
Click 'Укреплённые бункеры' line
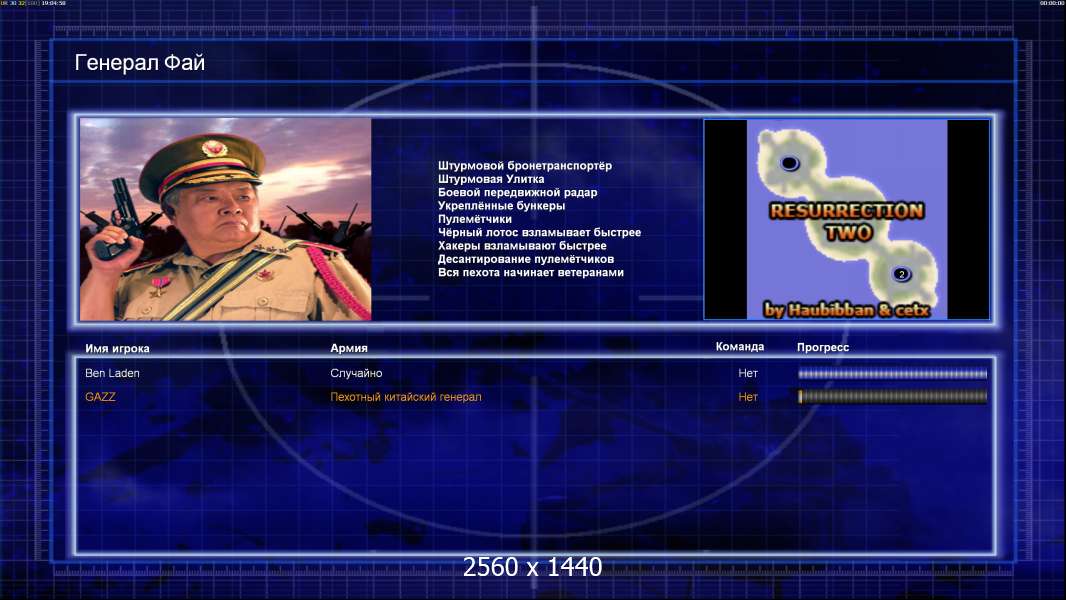[501, 206]
